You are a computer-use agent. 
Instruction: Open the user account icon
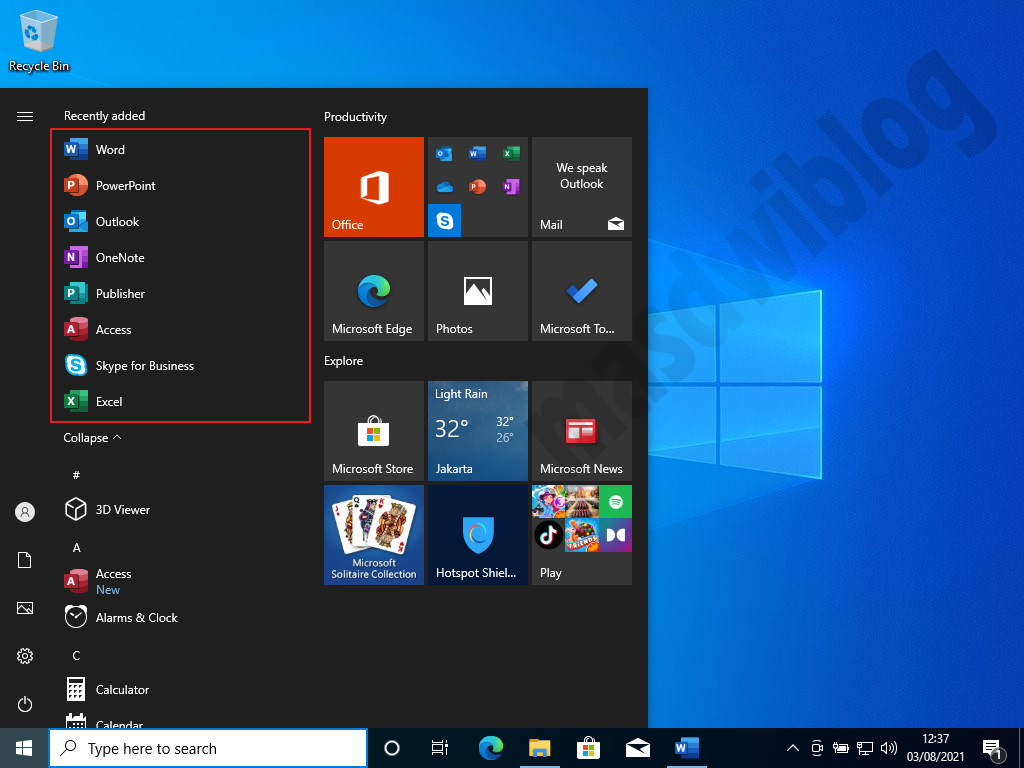pos(25,512)
